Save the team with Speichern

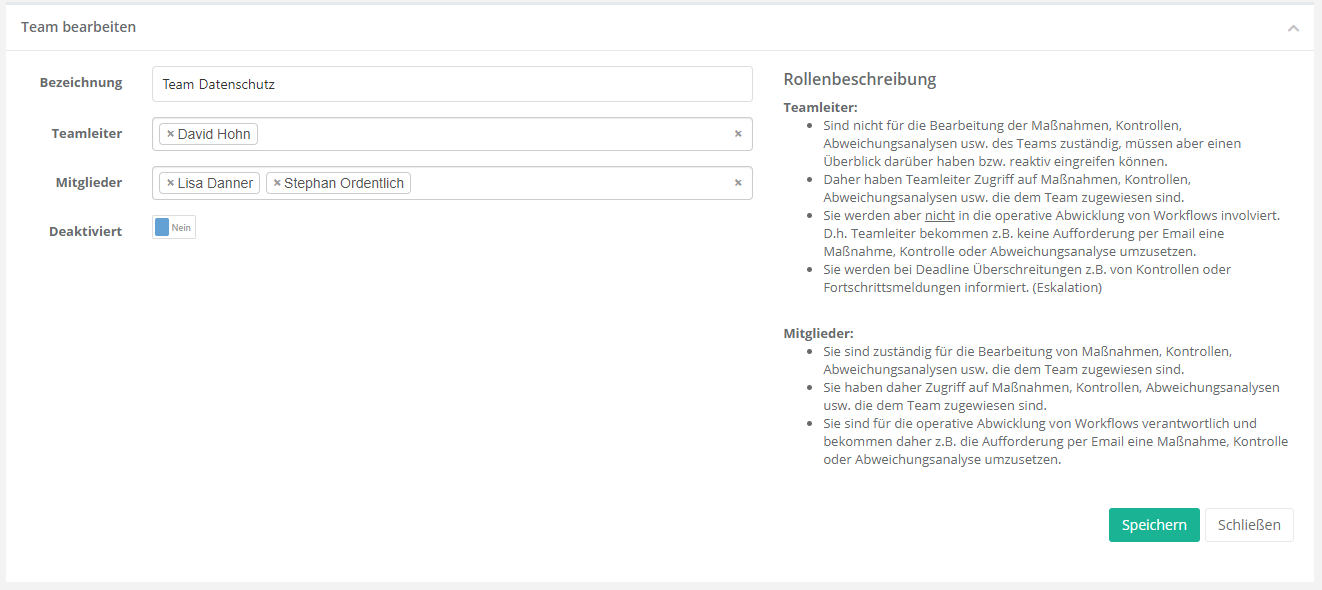[x=1153, y=525]
